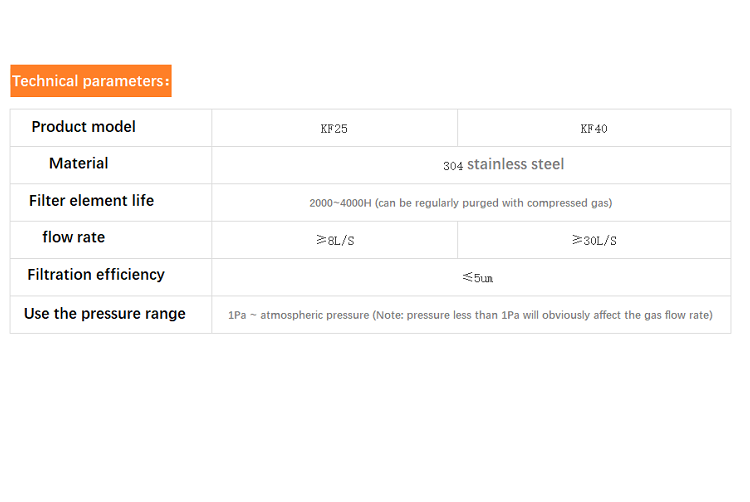Click the ≤5um efficiency value

pyautogui.click(x=476, y=278)
